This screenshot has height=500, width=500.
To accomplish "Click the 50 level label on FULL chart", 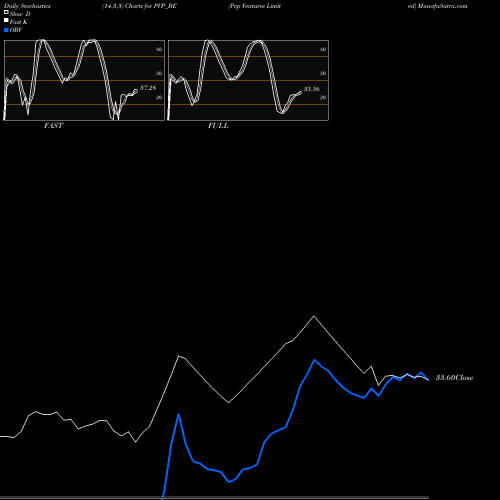I will 323,73.
